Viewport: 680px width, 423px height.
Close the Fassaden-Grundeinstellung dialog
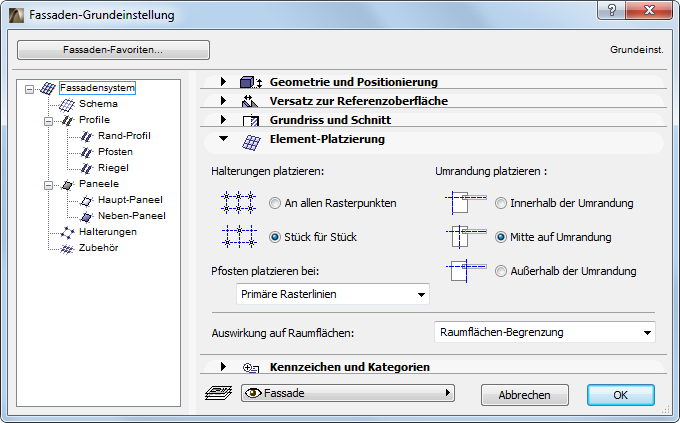649,10
